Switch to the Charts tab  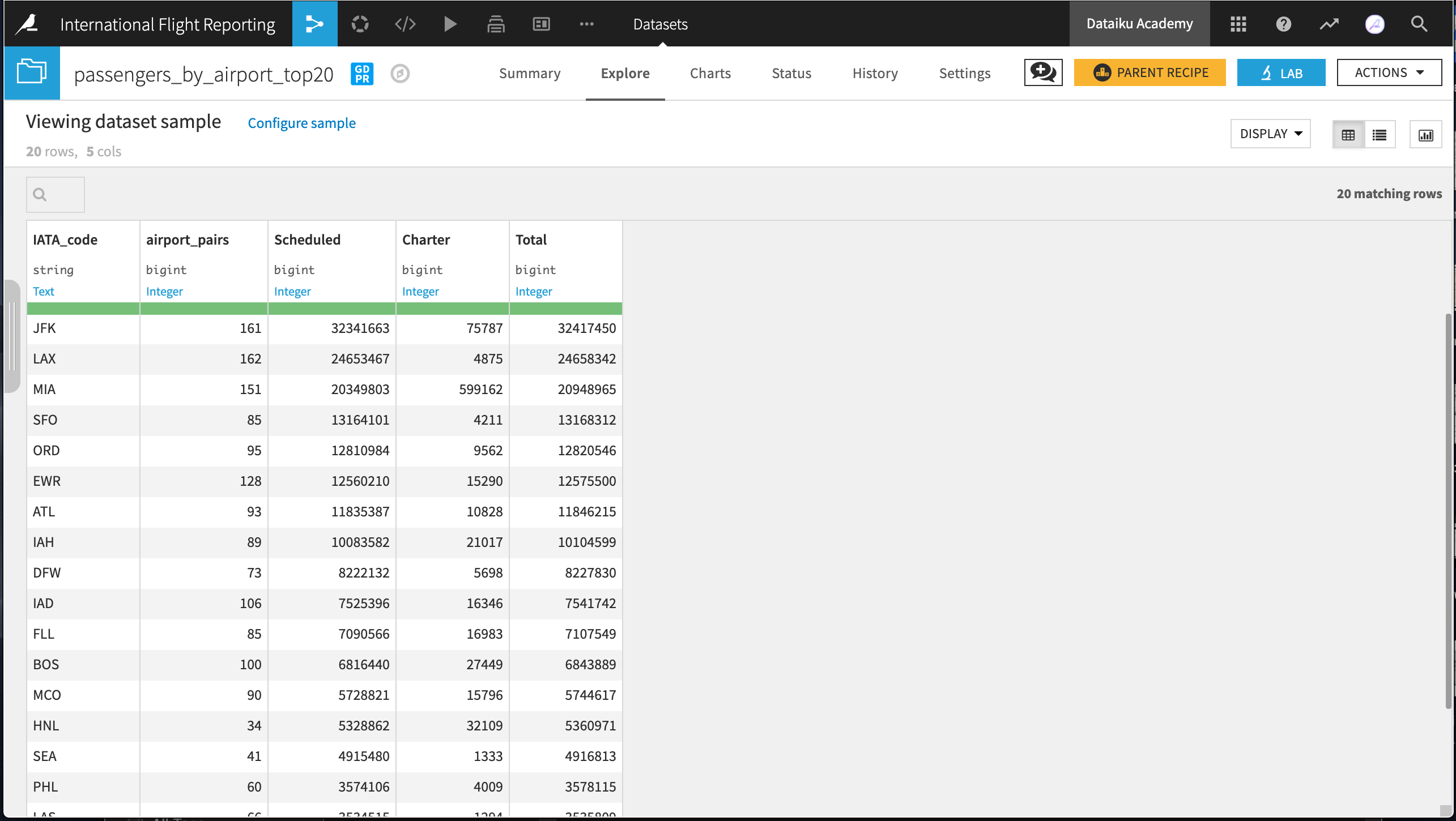tap(710, 71)
